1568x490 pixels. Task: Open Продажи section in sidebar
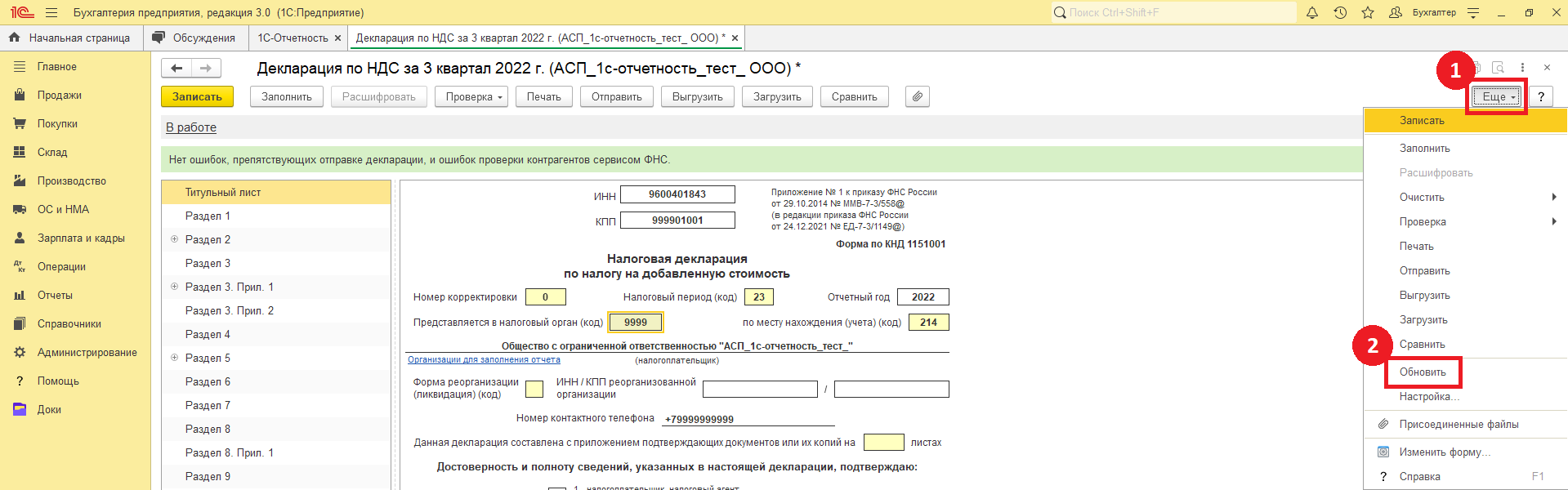click(75, 95)
